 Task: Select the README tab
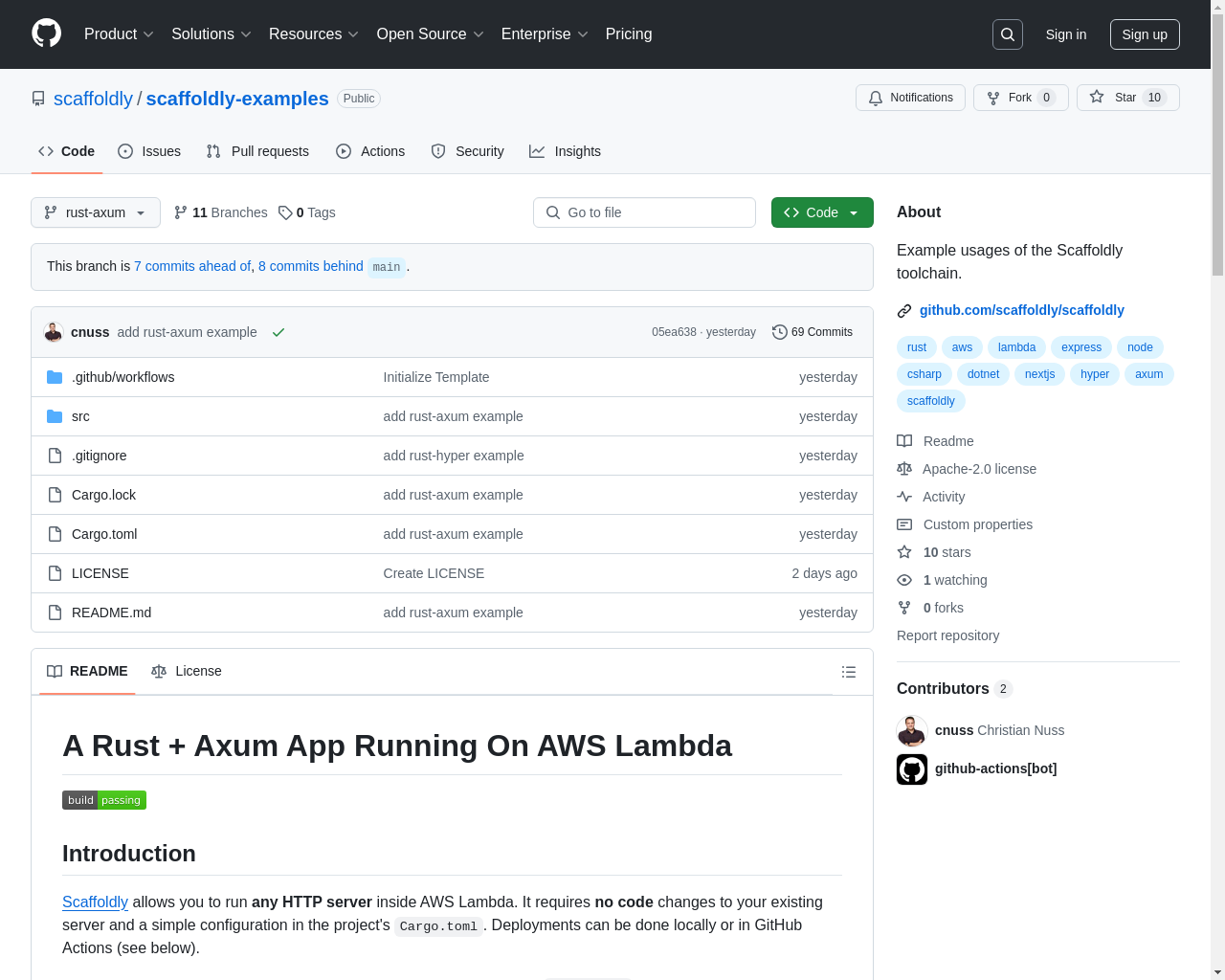coord(87,672)
